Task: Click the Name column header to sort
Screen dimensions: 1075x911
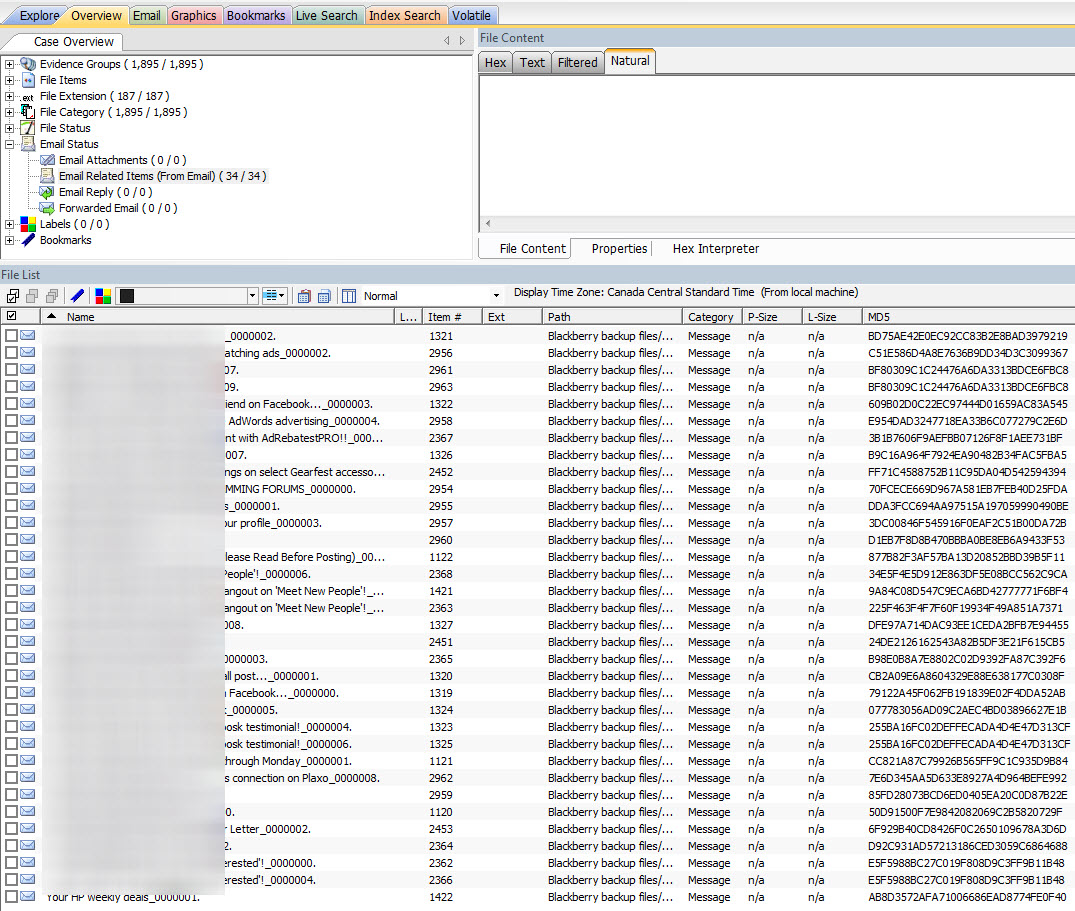Action: coord(80,316)
